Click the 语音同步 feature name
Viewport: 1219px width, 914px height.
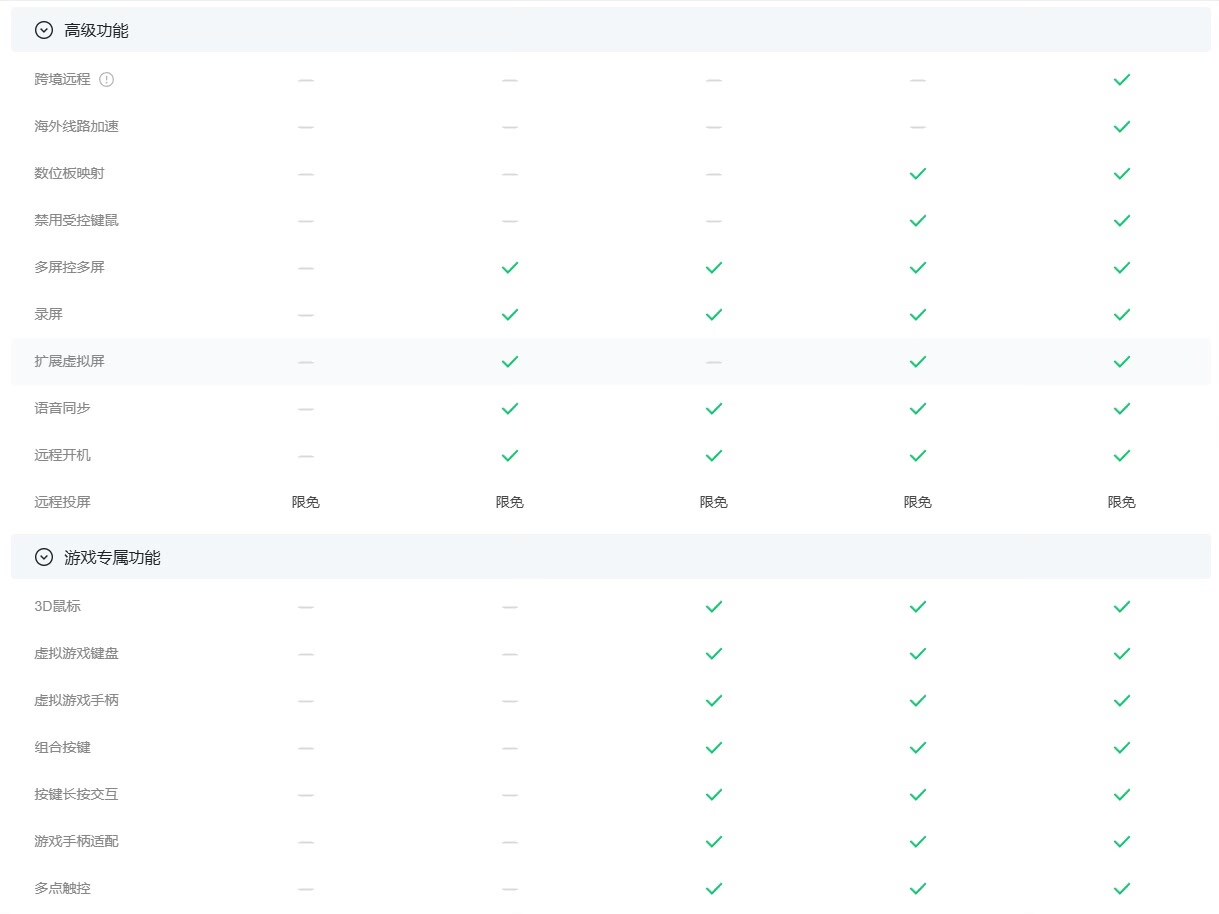coord(62,408)
